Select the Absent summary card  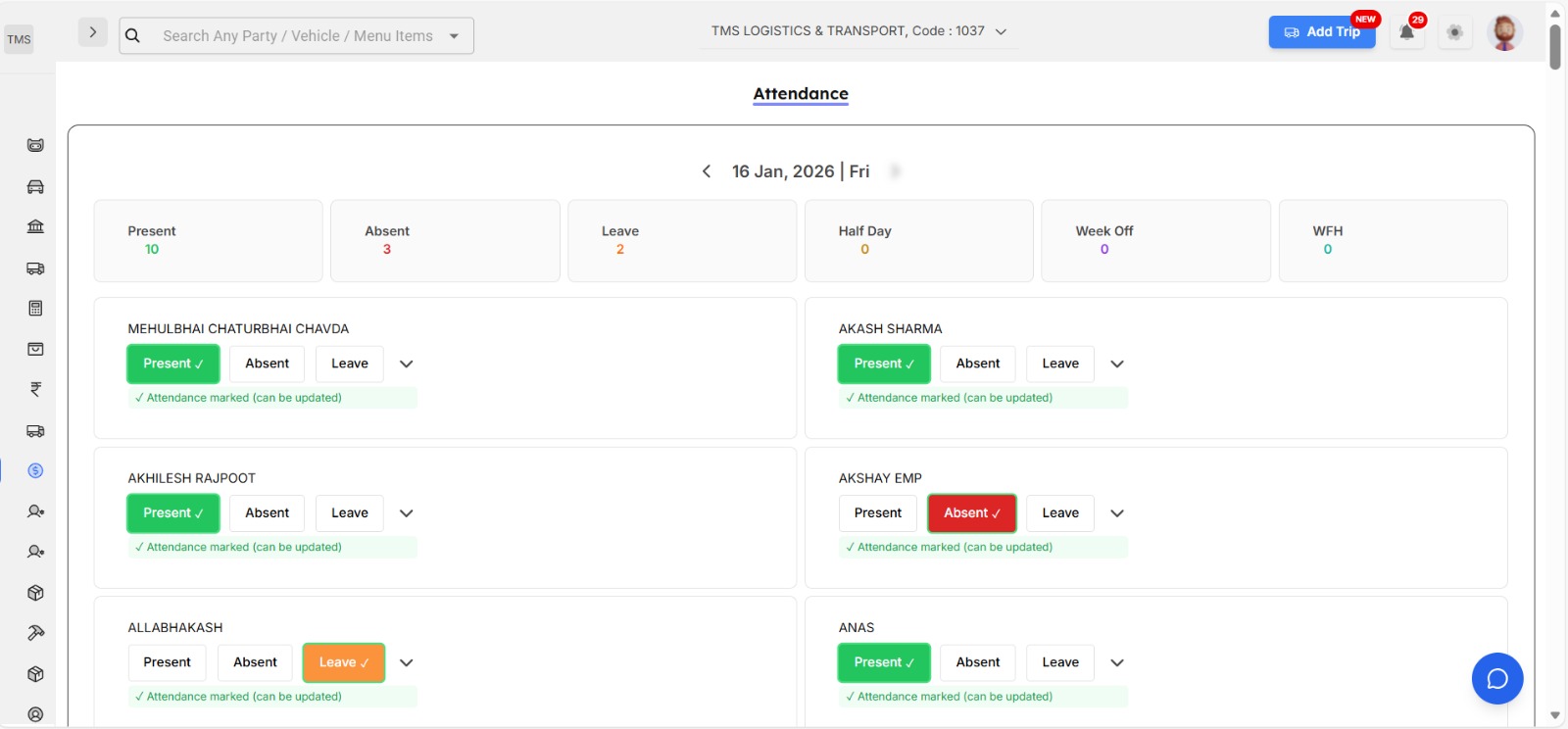point(445,241)
